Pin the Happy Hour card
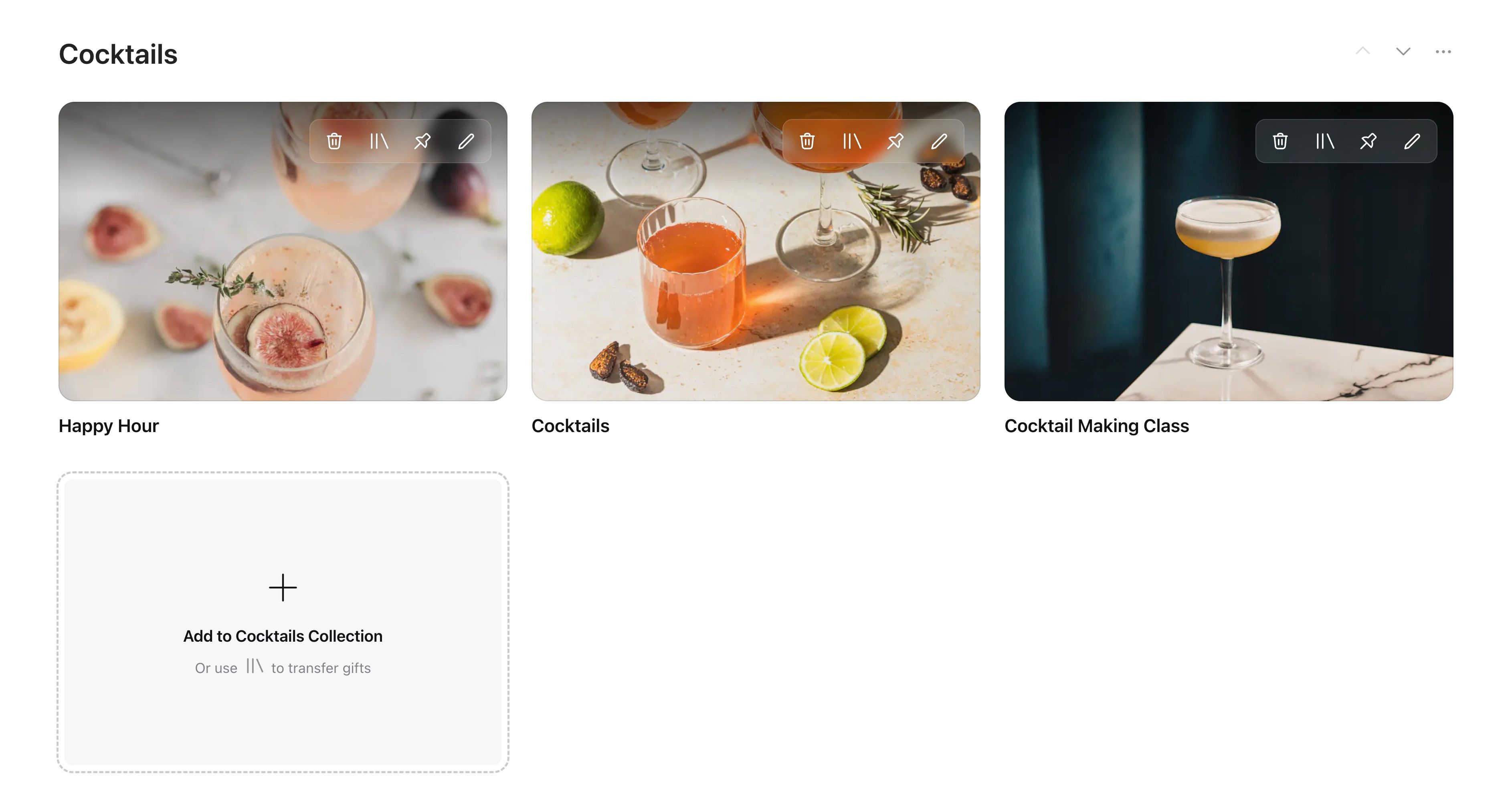Viewport: 1512px width, 804px height. [422, 141]
